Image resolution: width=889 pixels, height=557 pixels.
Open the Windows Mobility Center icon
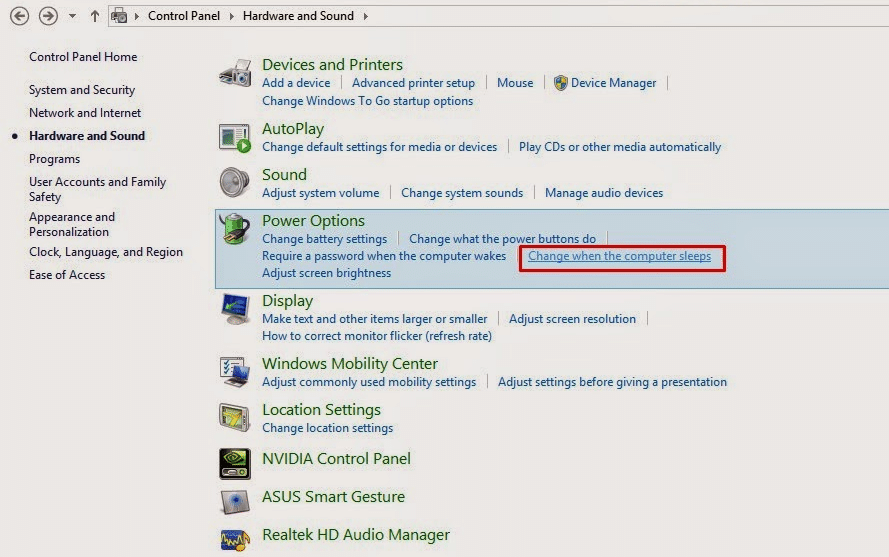click(x=235, y=372)
